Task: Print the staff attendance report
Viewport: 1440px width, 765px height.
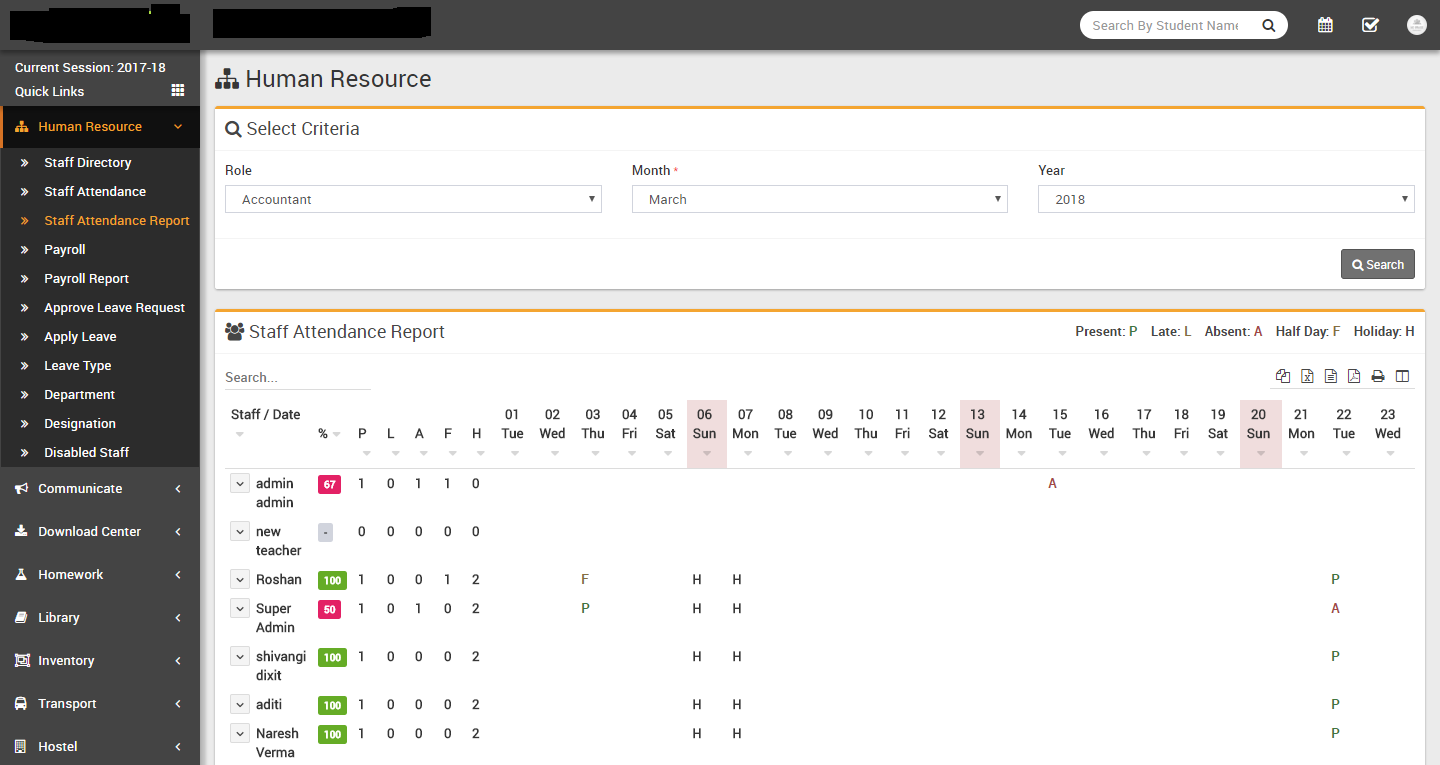Action: (x=1378, y=376)
